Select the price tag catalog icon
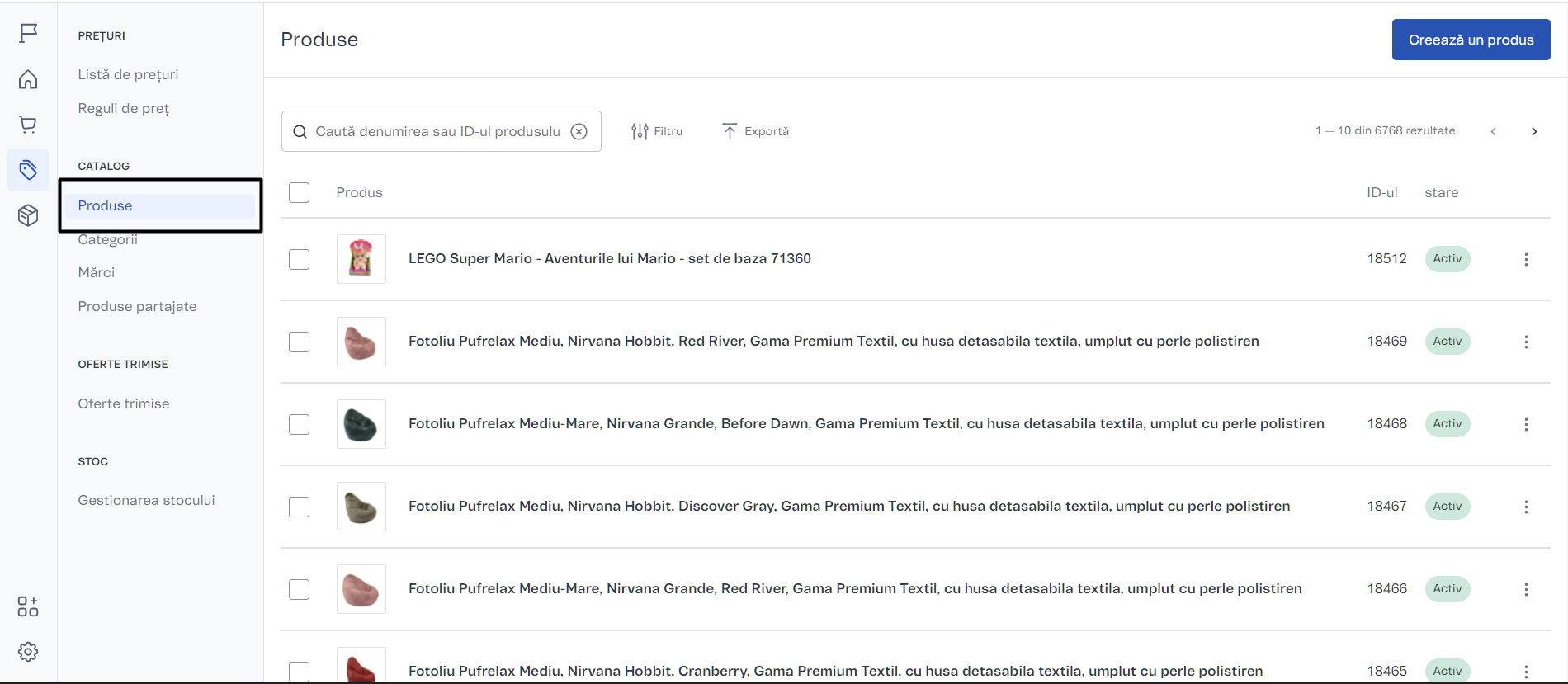Image resolution: width=1568 pixels, height=684 pixels. (28, 170)
